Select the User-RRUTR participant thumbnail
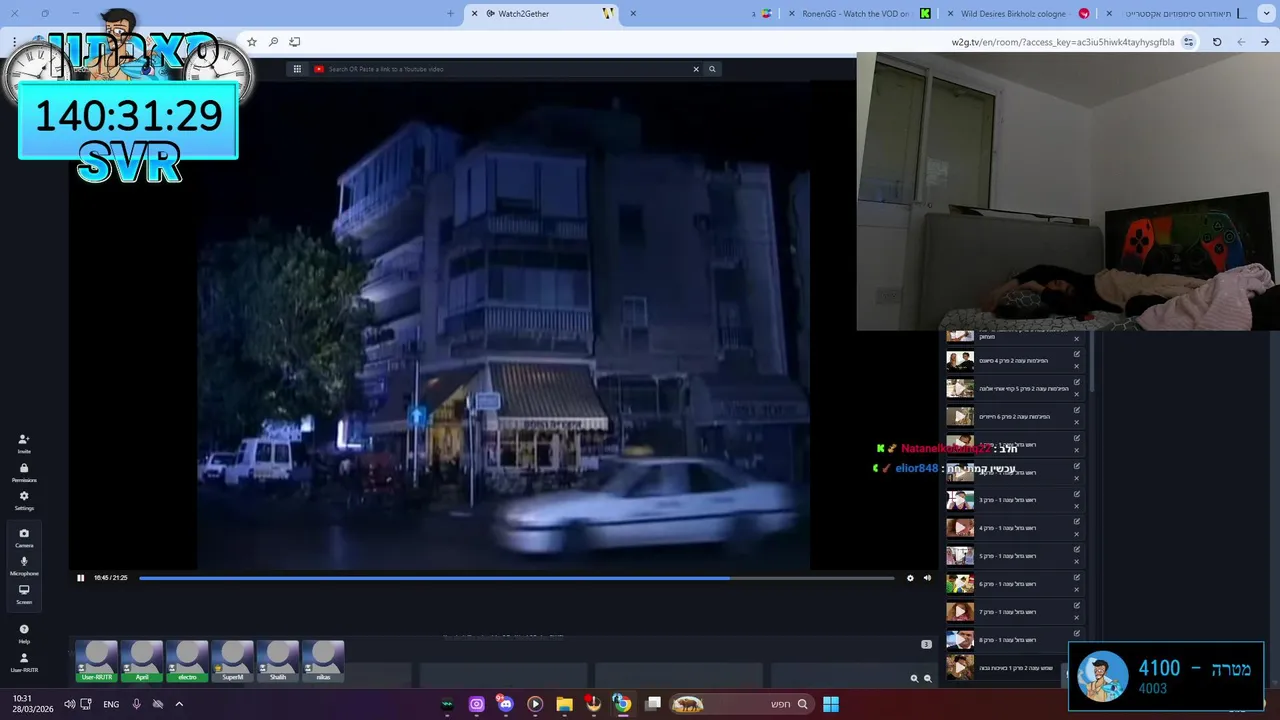Screen dimensions: 1280x720 tap(97, 662)
